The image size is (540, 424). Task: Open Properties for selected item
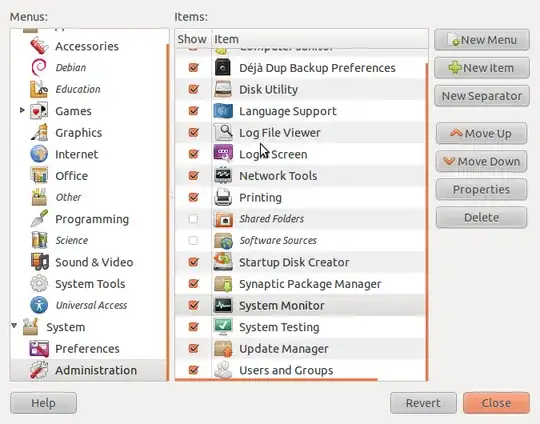pyautogui.click(x=481, y=189)
